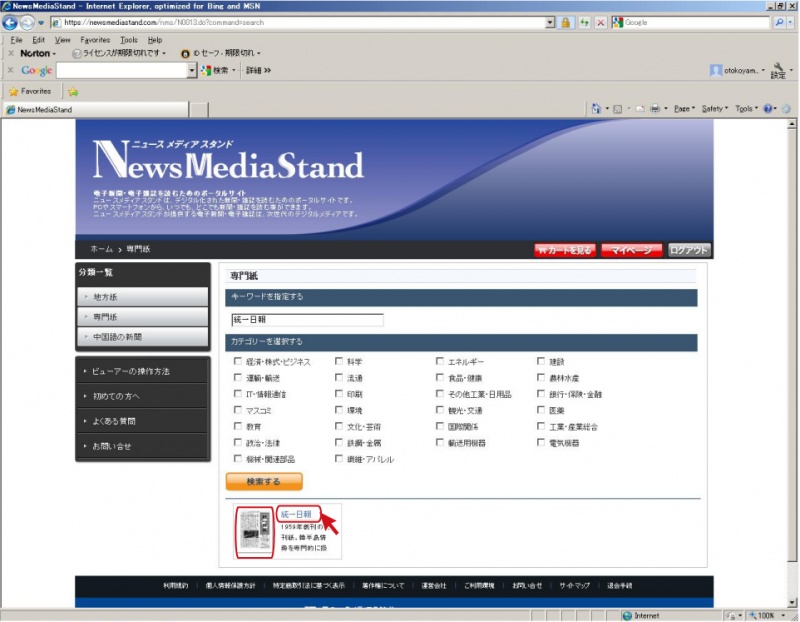Image resolution: width=800 pixels, height=622 pixels.
Task: Open the recent pages dropdown beside Forward
Action: (41, 22)
